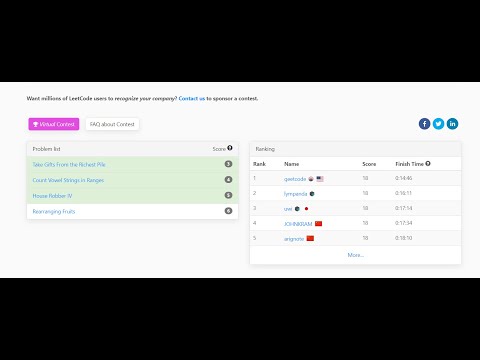Open Rearranging Fruits problem

point(54,211)
